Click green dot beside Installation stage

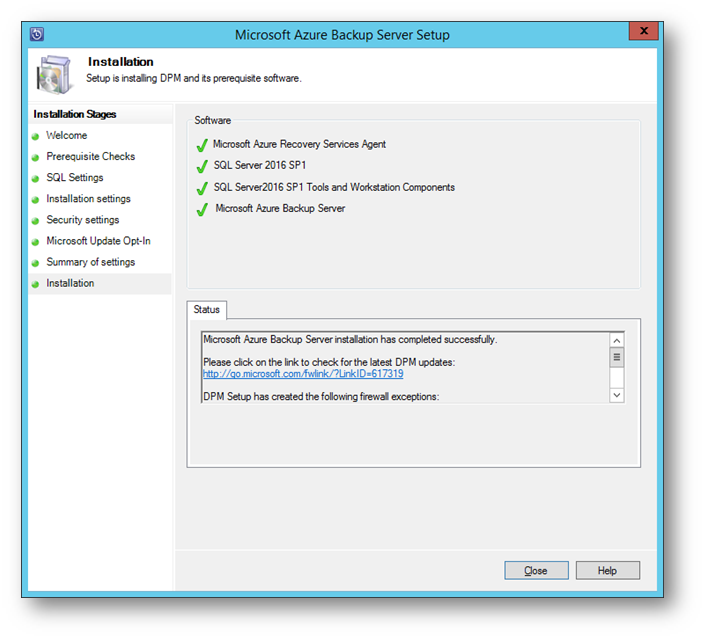pyautogui.click(x=36, y=285)
